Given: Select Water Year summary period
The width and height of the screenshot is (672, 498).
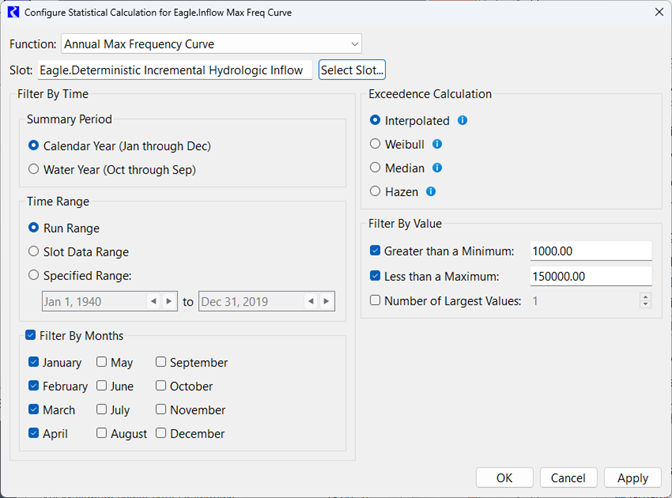Looking at the screenshot, I should click(x=34, y=169).
